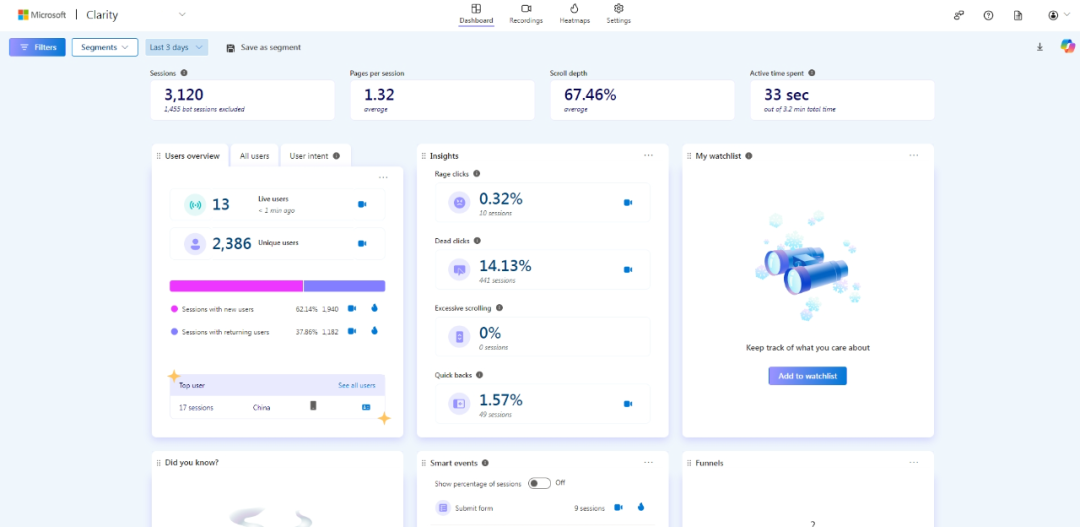Click the Copilot icon in top right
The height and width of the screenshot is (527, 1080).
(1067, 46)
